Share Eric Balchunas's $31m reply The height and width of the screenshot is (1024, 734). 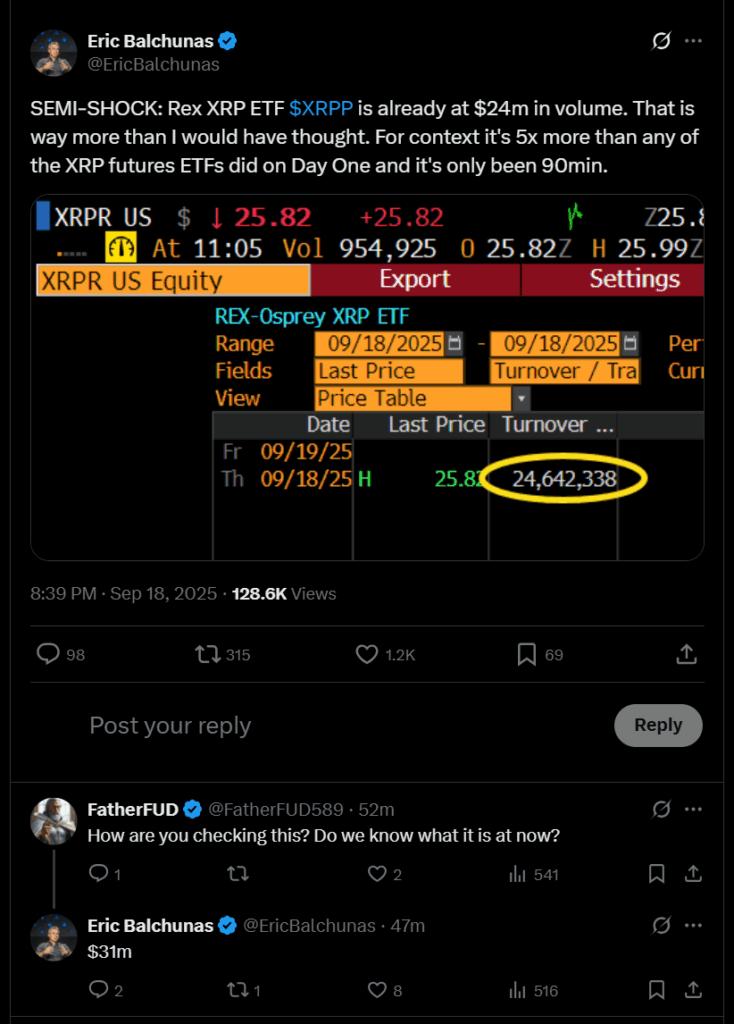coord(692,990)
